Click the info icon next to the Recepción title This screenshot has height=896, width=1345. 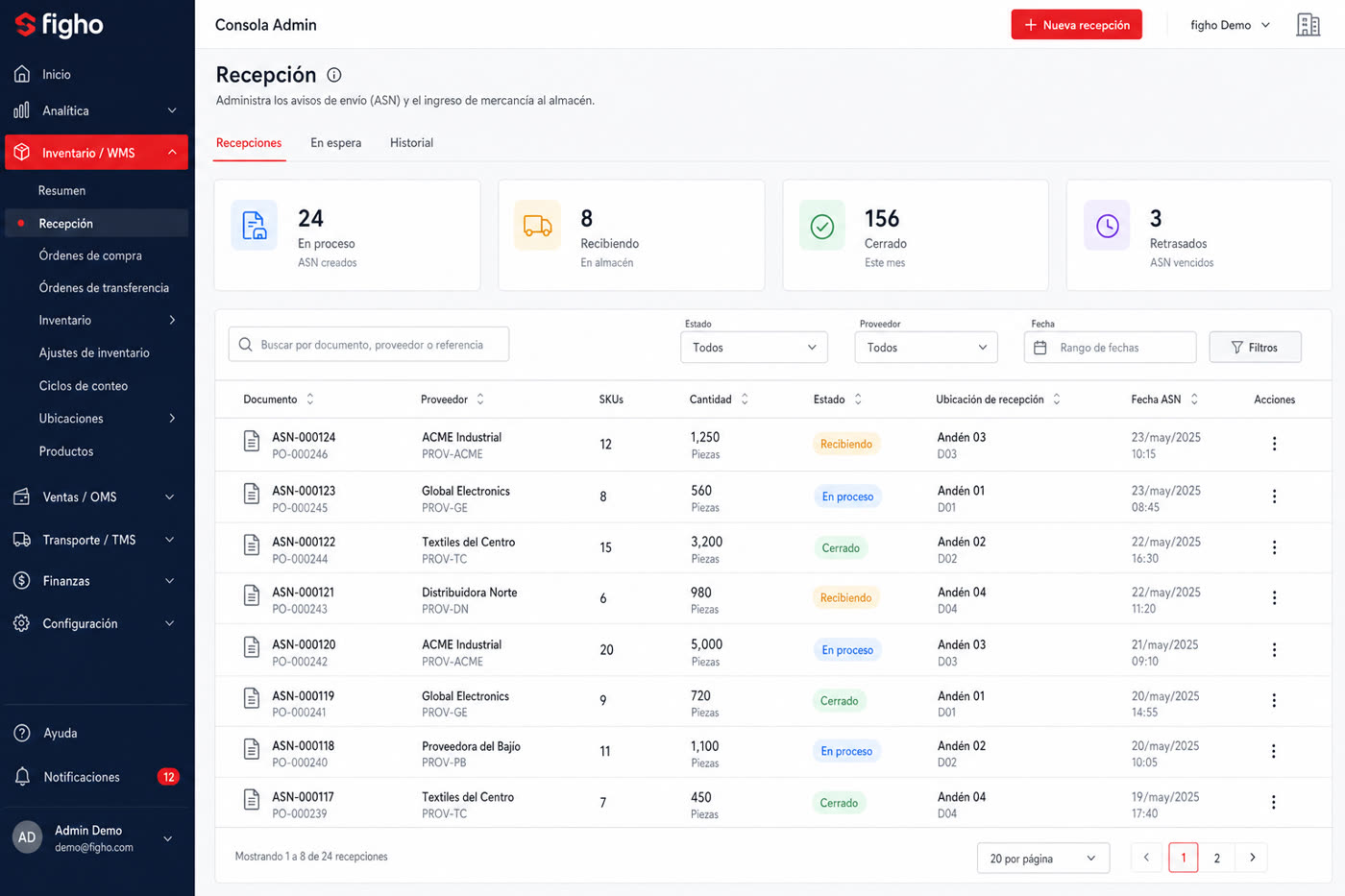tap(334, 75)
